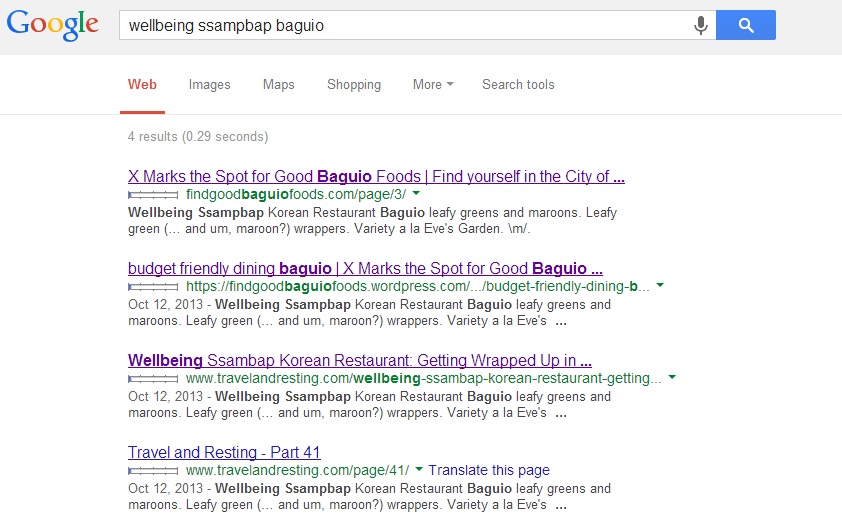Activate voice search microphone icon
842x528 pixels.
coord(701,26)
